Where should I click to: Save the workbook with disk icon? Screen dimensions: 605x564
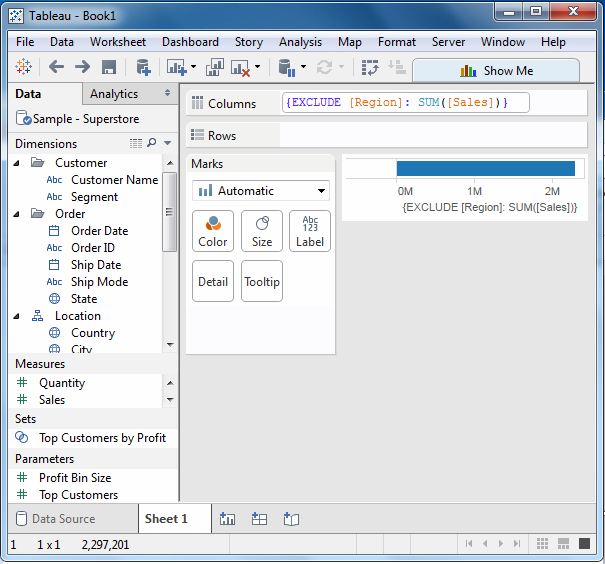click(x=109, y=67)
